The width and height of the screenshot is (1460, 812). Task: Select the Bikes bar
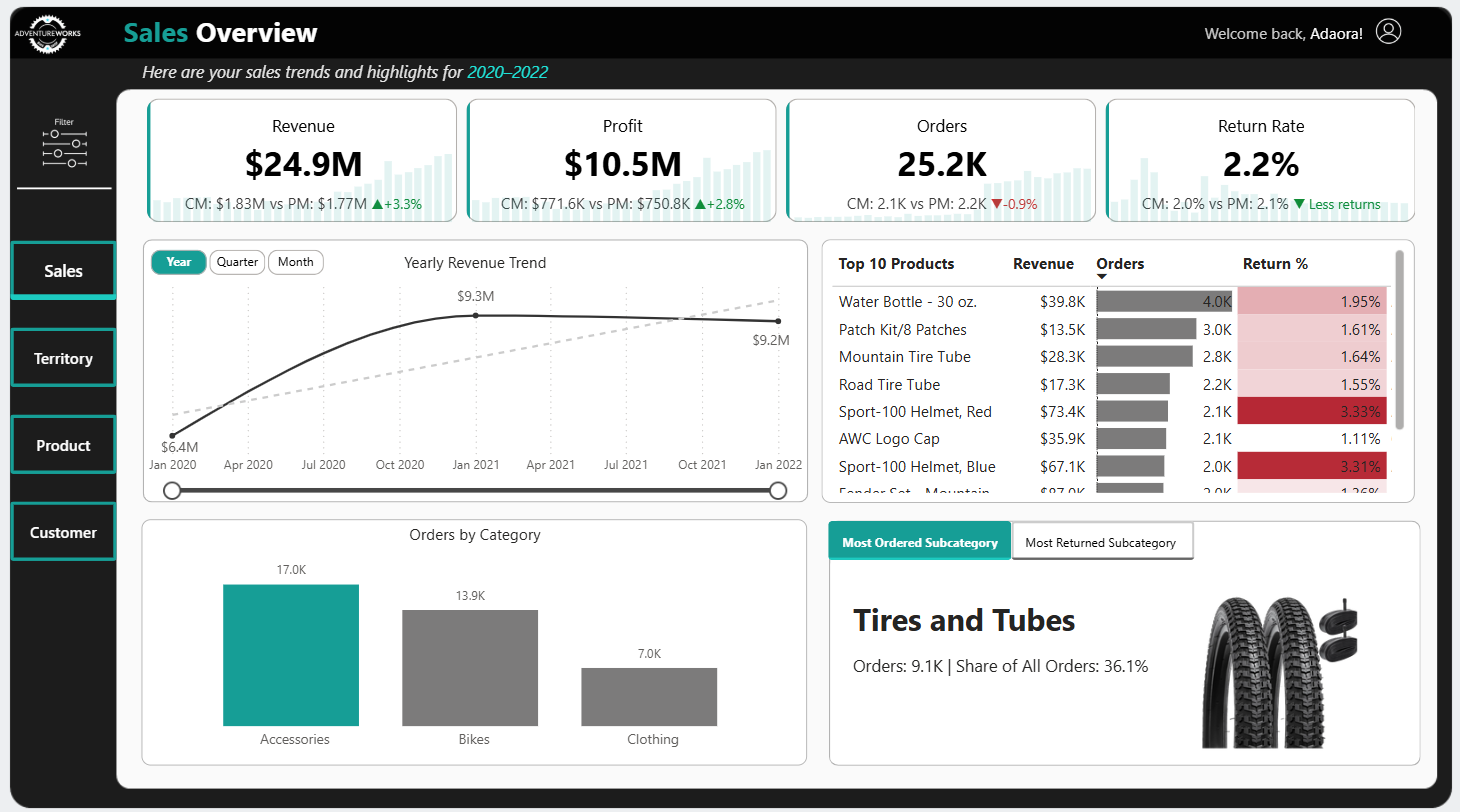pos(470,667)
